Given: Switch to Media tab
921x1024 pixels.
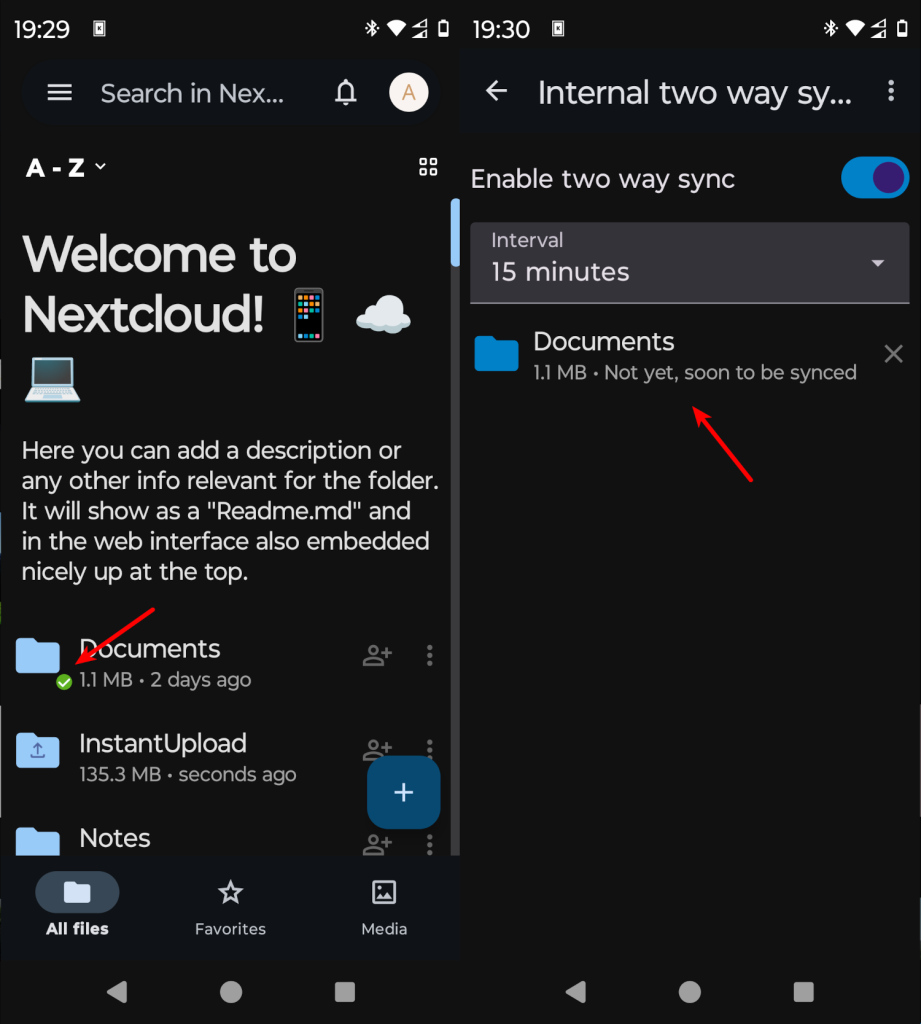Looking at the screenshot, I should pos(384,908).
